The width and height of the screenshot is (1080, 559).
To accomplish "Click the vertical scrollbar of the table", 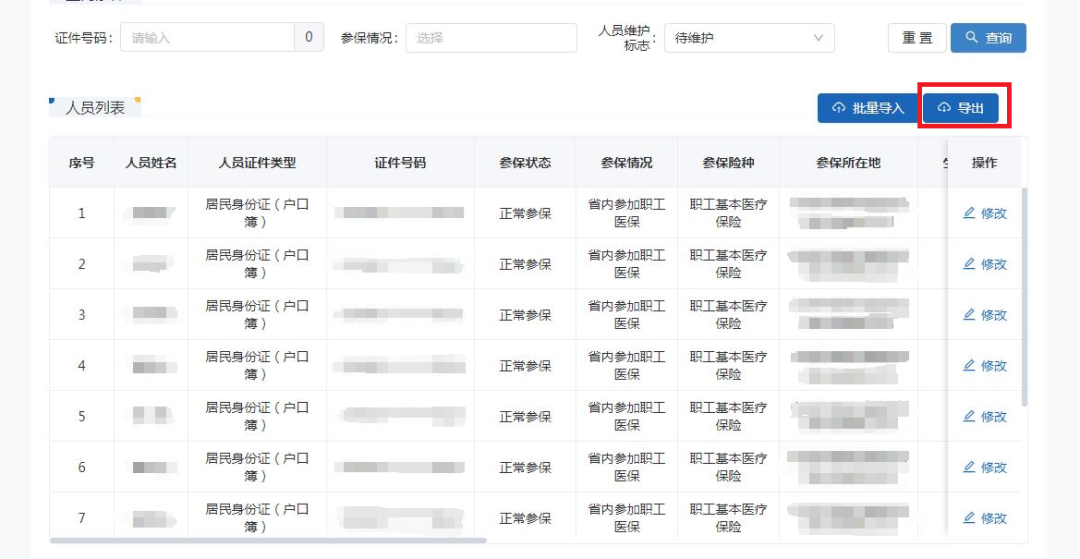I will coord(1024,297).
